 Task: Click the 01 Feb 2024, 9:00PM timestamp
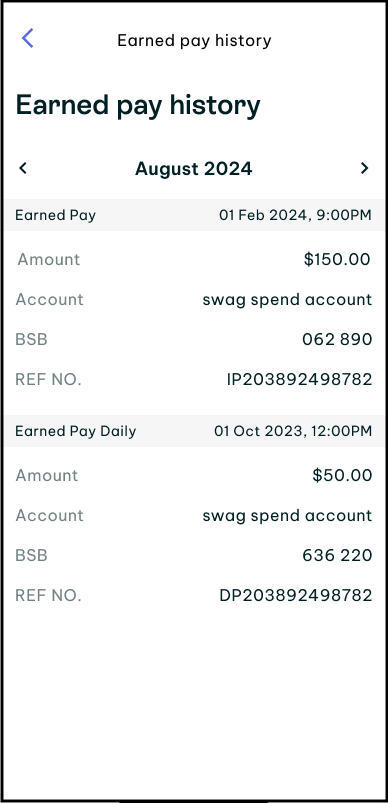coord(295,215)
